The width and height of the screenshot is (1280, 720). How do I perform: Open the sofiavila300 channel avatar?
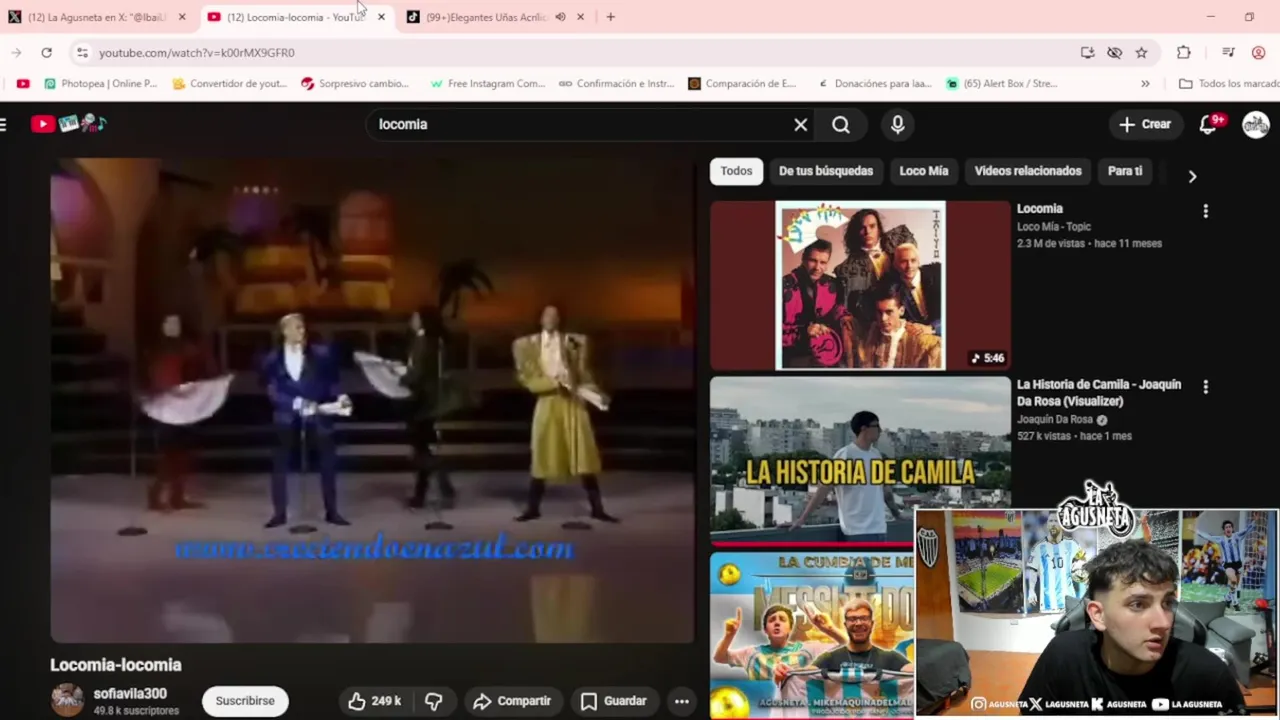pos(67,700)
